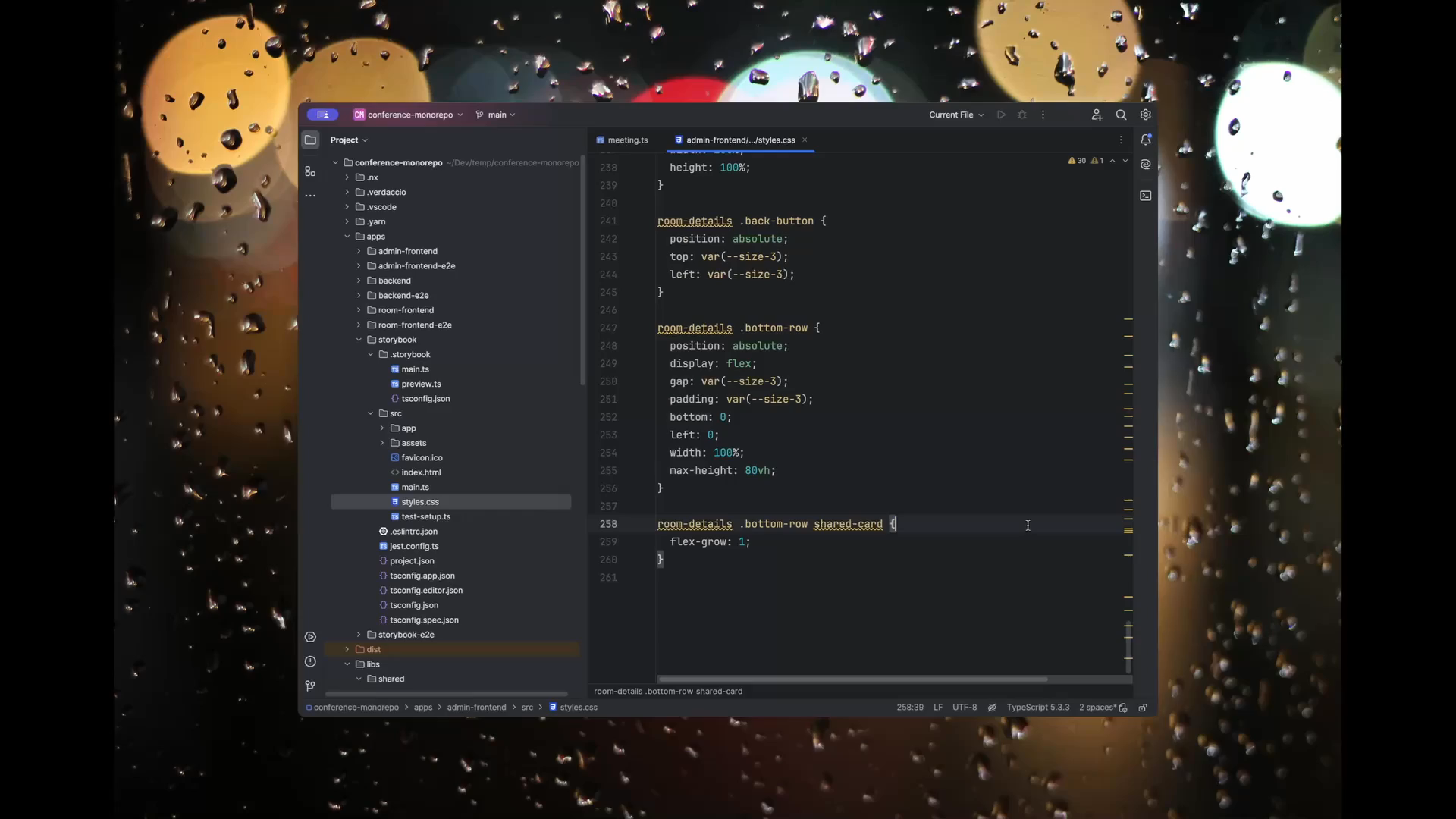Image resolution: width=1456 pixels, height=819 pixels.
Task: Open the Problems tool window icon
Action: [x=310, y=661]
